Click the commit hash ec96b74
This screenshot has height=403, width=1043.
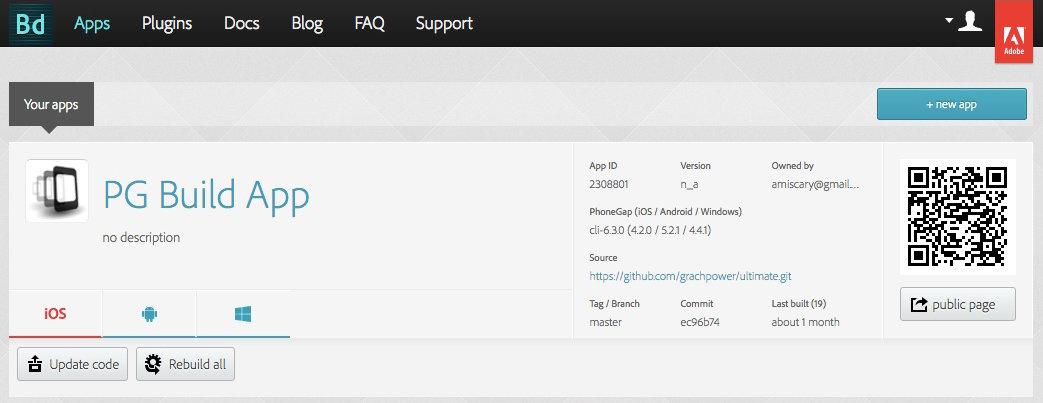(700, 323)
